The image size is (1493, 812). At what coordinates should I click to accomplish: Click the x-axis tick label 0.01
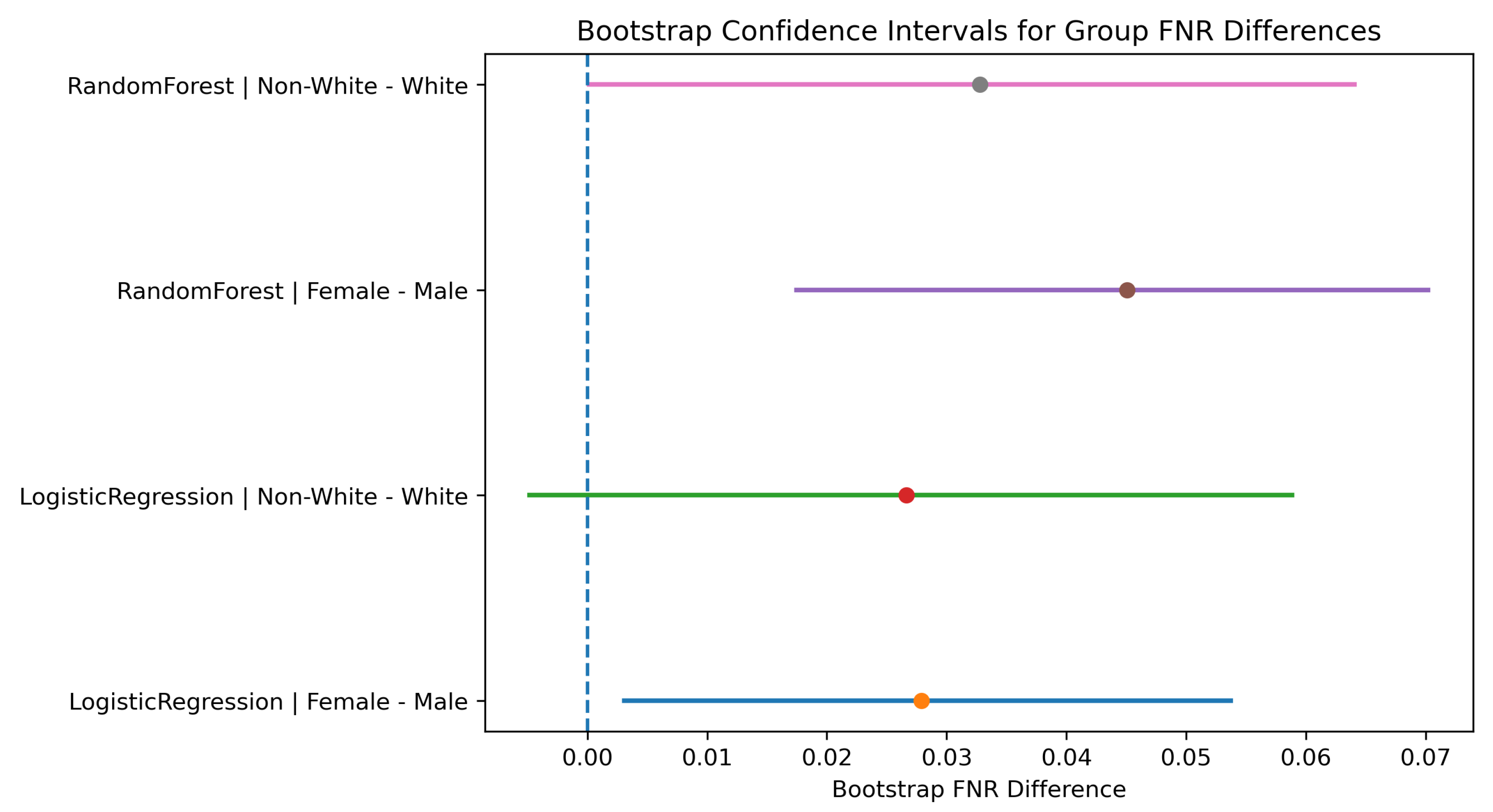(707, 758)
